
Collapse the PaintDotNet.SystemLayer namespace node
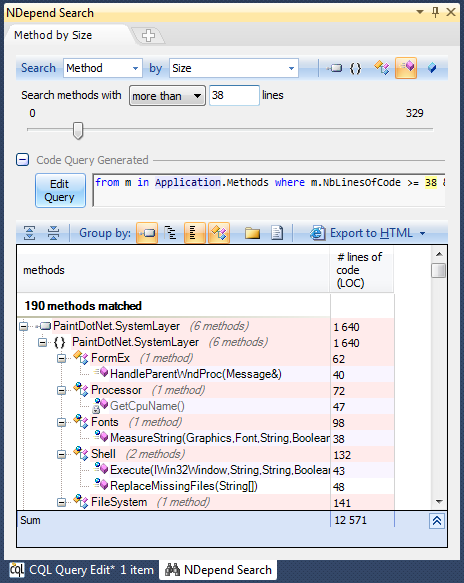click(42, 342)
